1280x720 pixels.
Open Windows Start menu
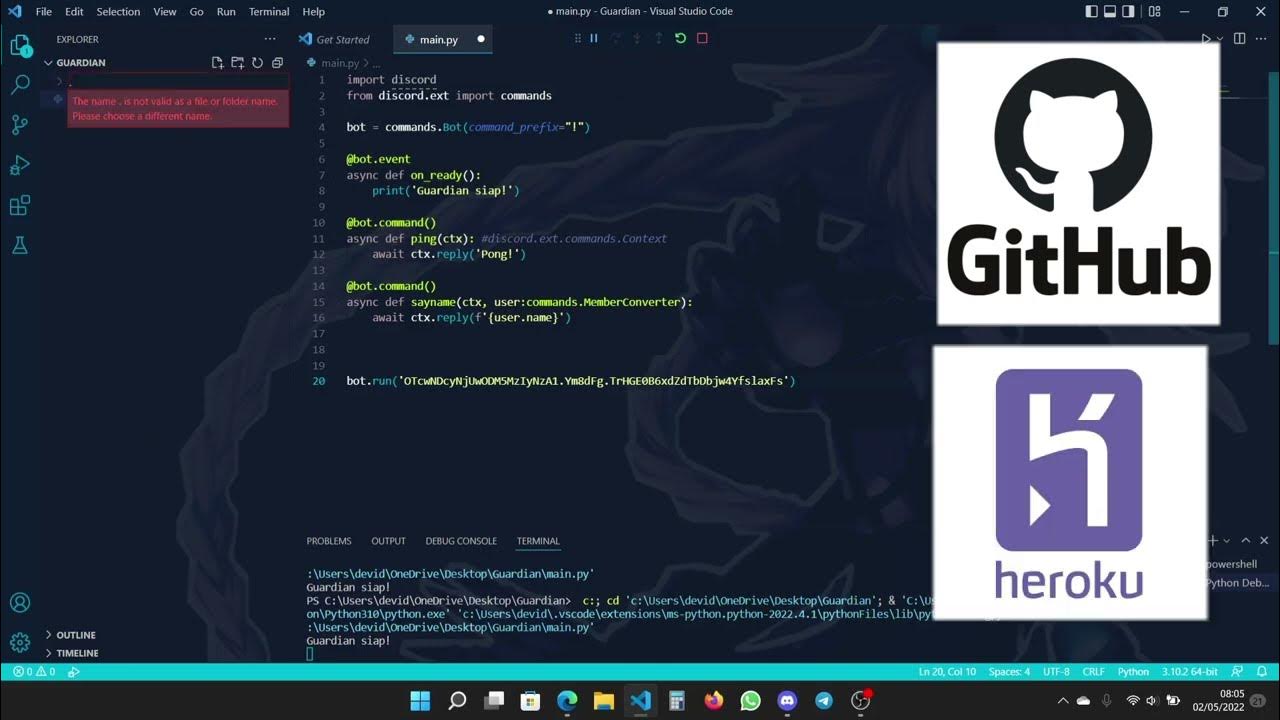coord(420,701)
